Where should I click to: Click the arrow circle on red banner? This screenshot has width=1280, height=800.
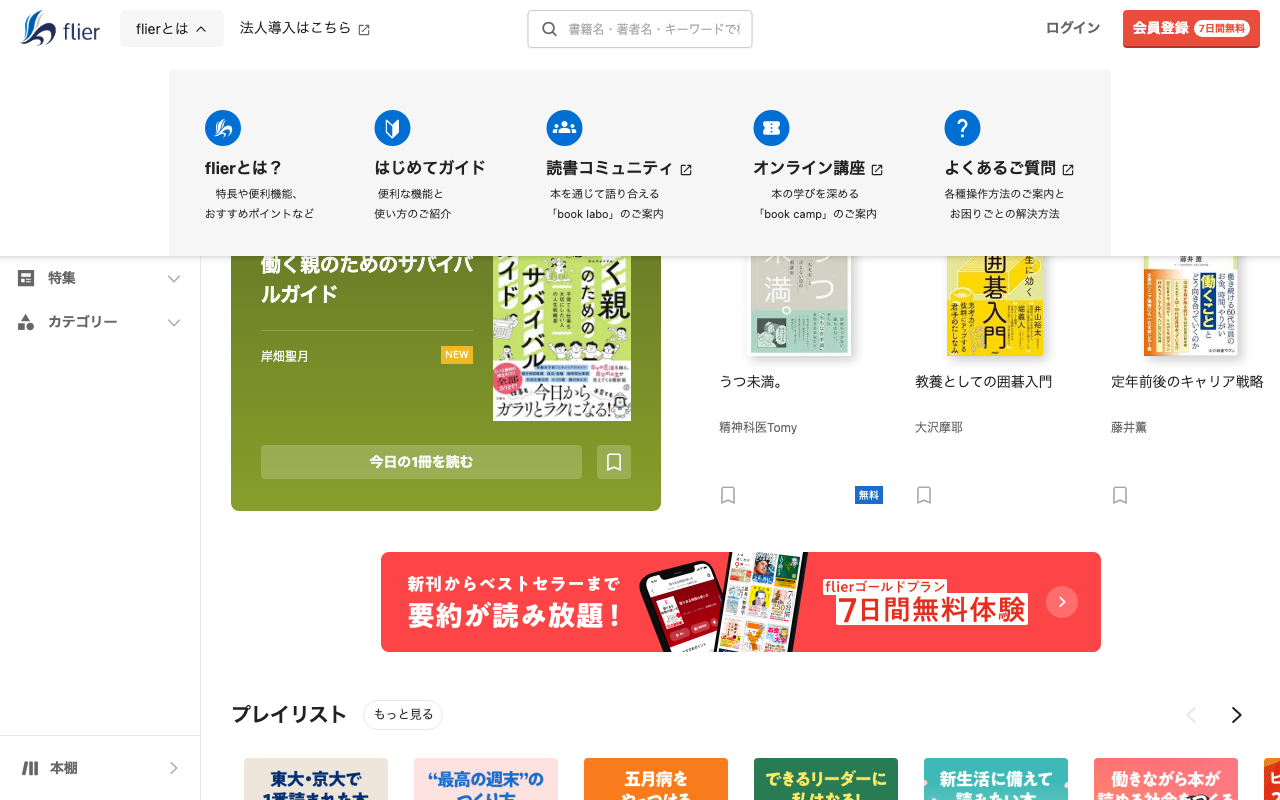1062,602
